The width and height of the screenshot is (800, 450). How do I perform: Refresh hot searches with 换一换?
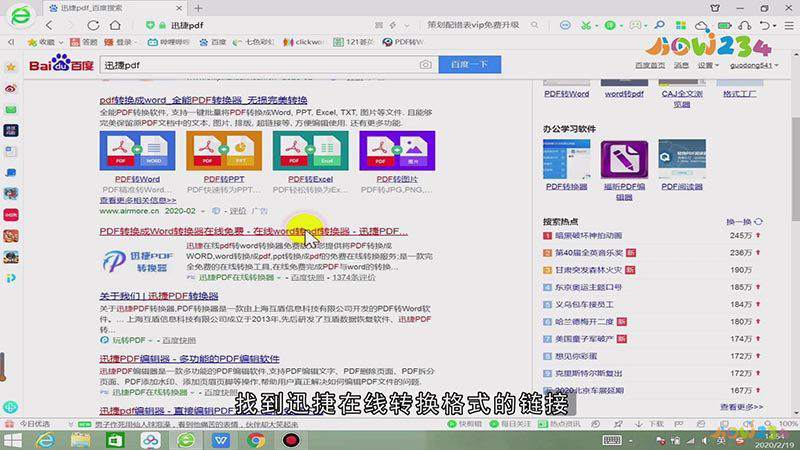coord(744,222)
